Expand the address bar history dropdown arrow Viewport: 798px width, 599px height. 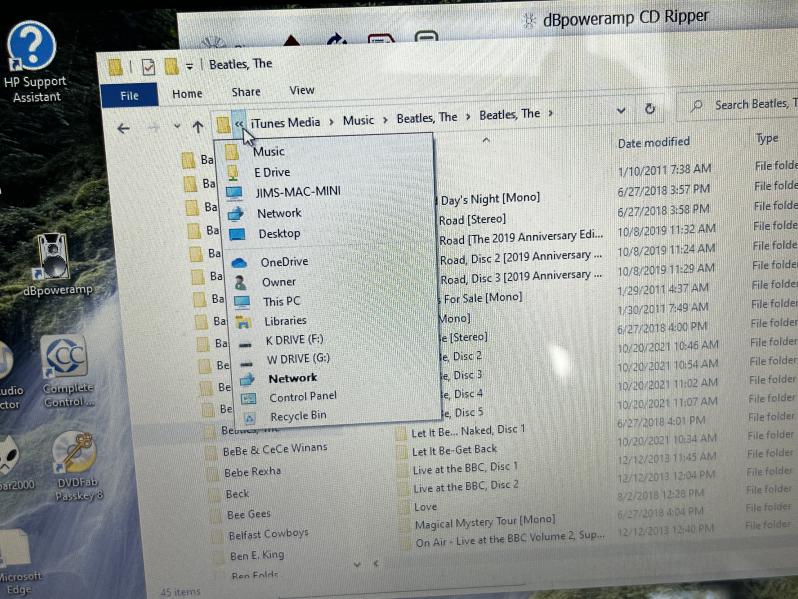pos(621,110)
